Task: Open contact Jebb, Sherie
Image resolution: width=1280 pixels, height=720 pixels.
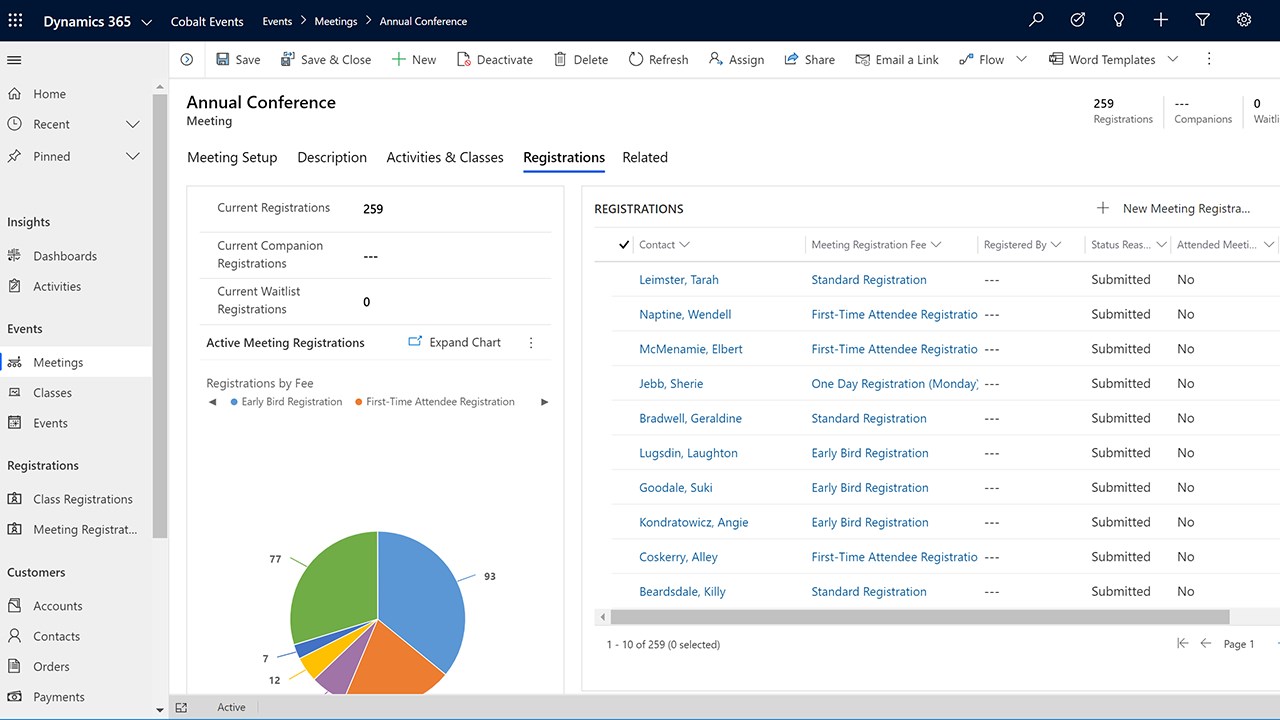Action: click(x=671, y=384)
